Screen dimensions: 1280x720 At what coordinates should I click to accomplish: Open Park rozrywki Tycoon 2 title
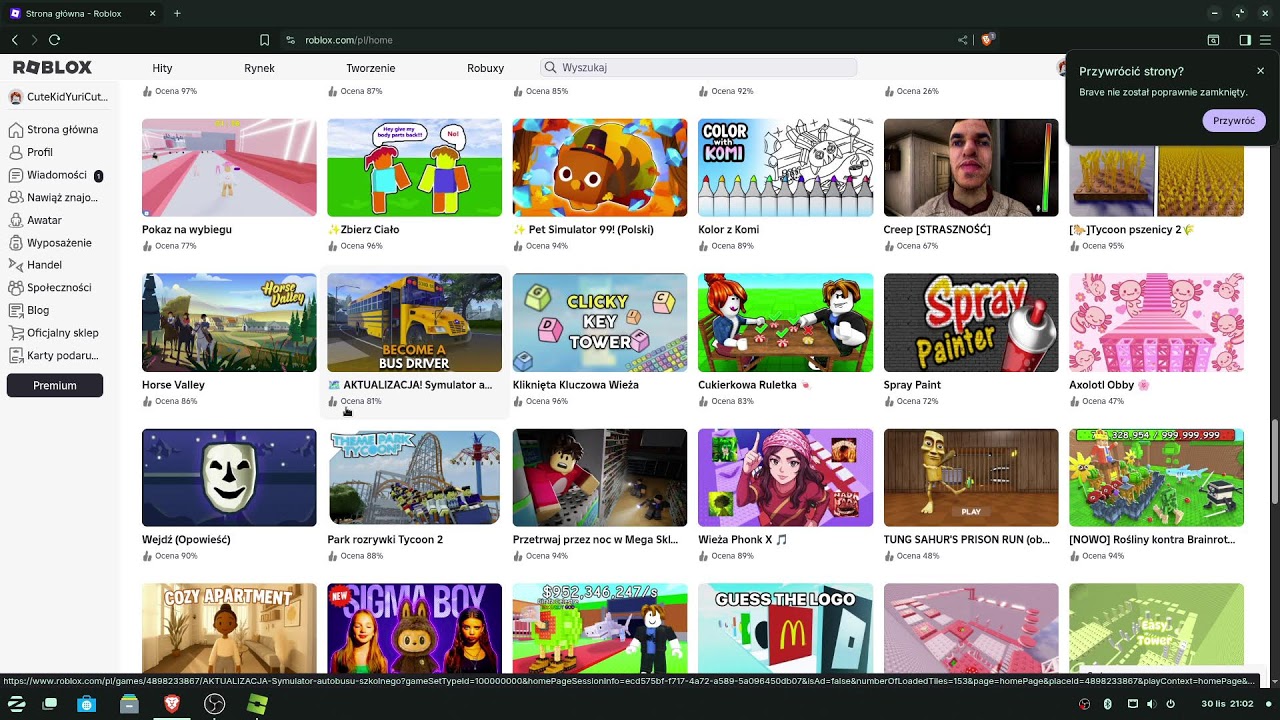pyautogui.click(x=385, y=539)
